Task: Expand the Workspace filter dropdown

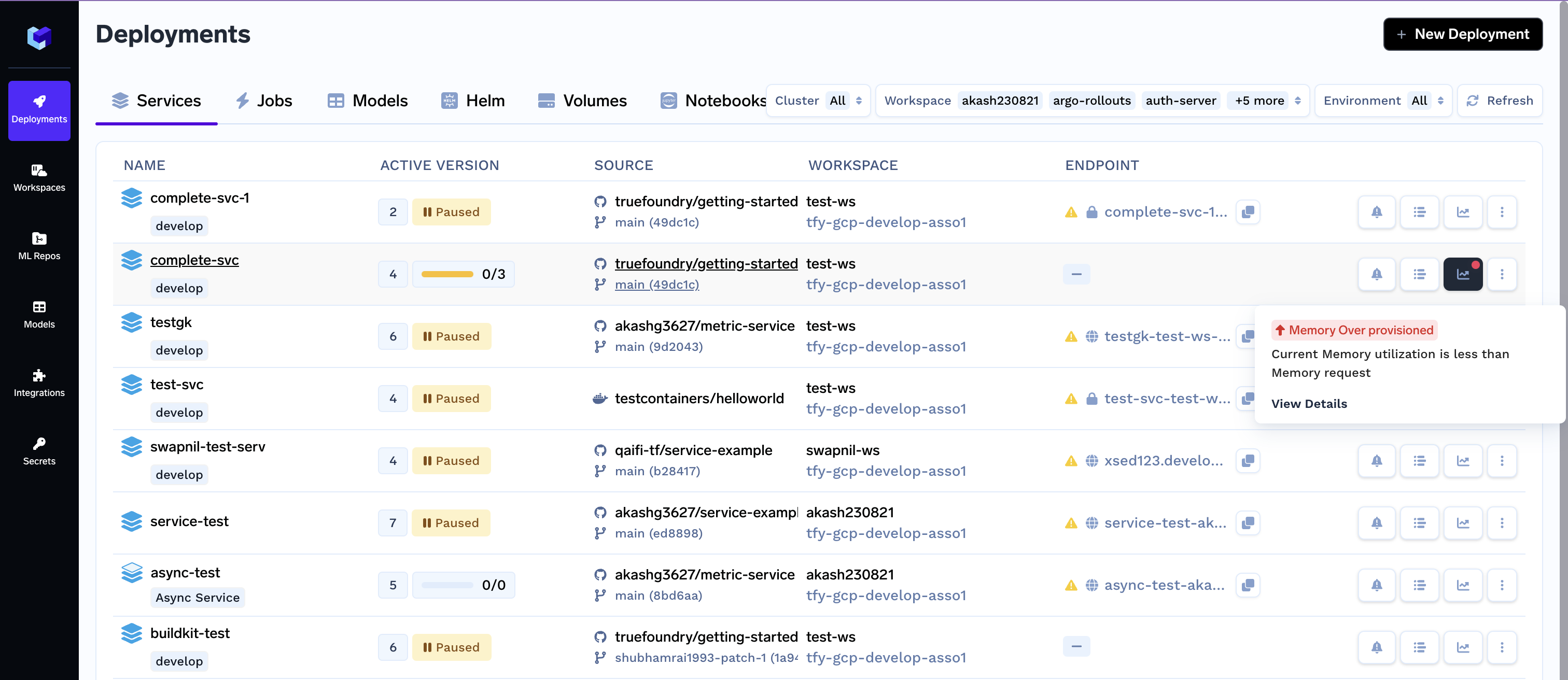Action: point(1297,101)
